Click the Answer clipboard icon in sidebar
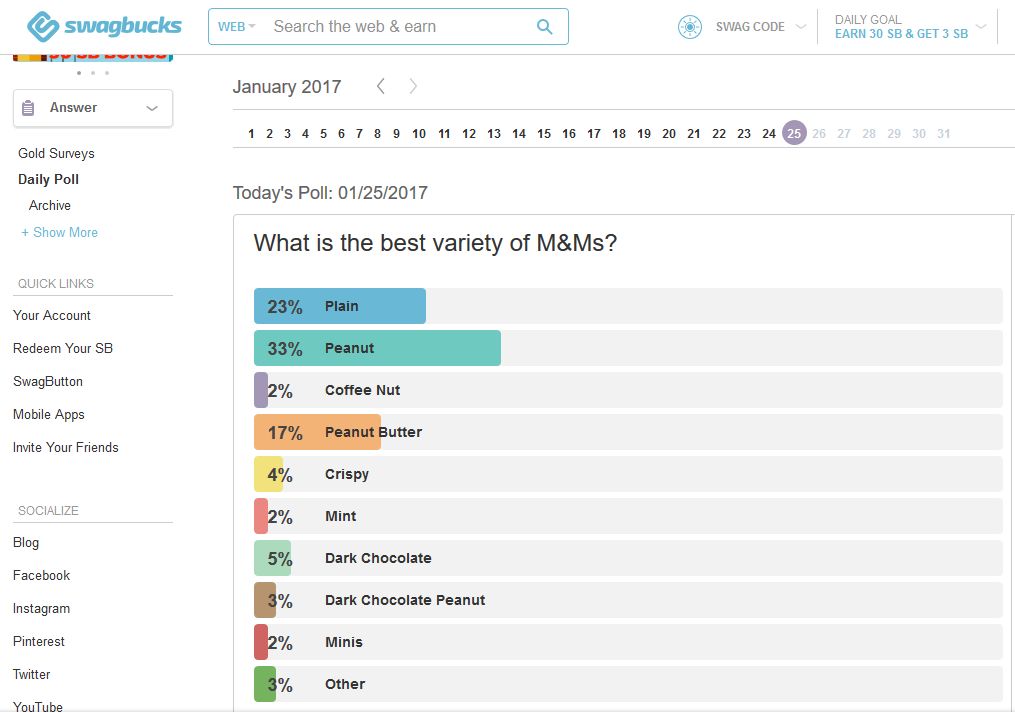 [27, 107]
